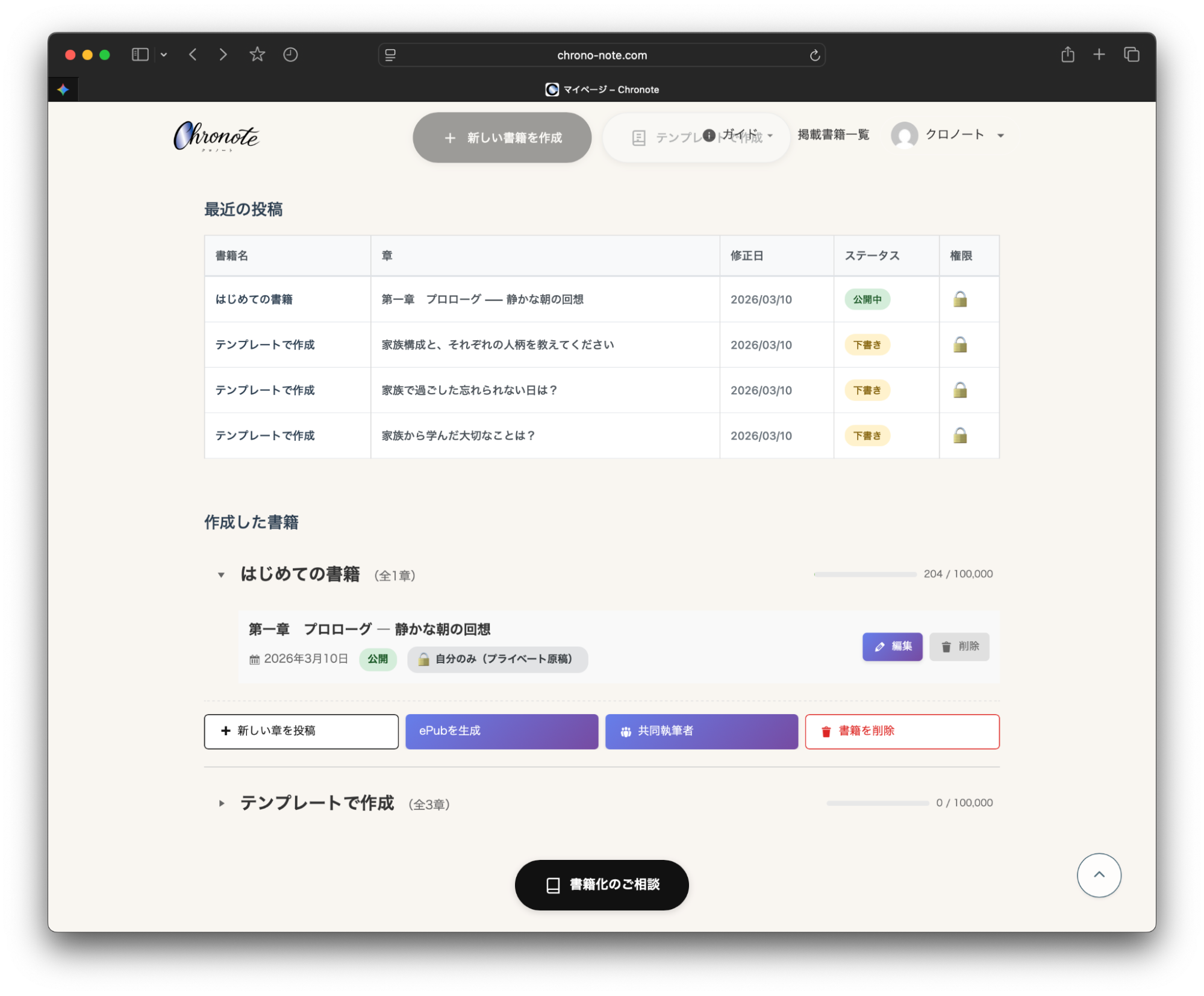Click 新しい書籍を作成 button
This screenshot has height=996, width=1204.
[x=502, y=138]
